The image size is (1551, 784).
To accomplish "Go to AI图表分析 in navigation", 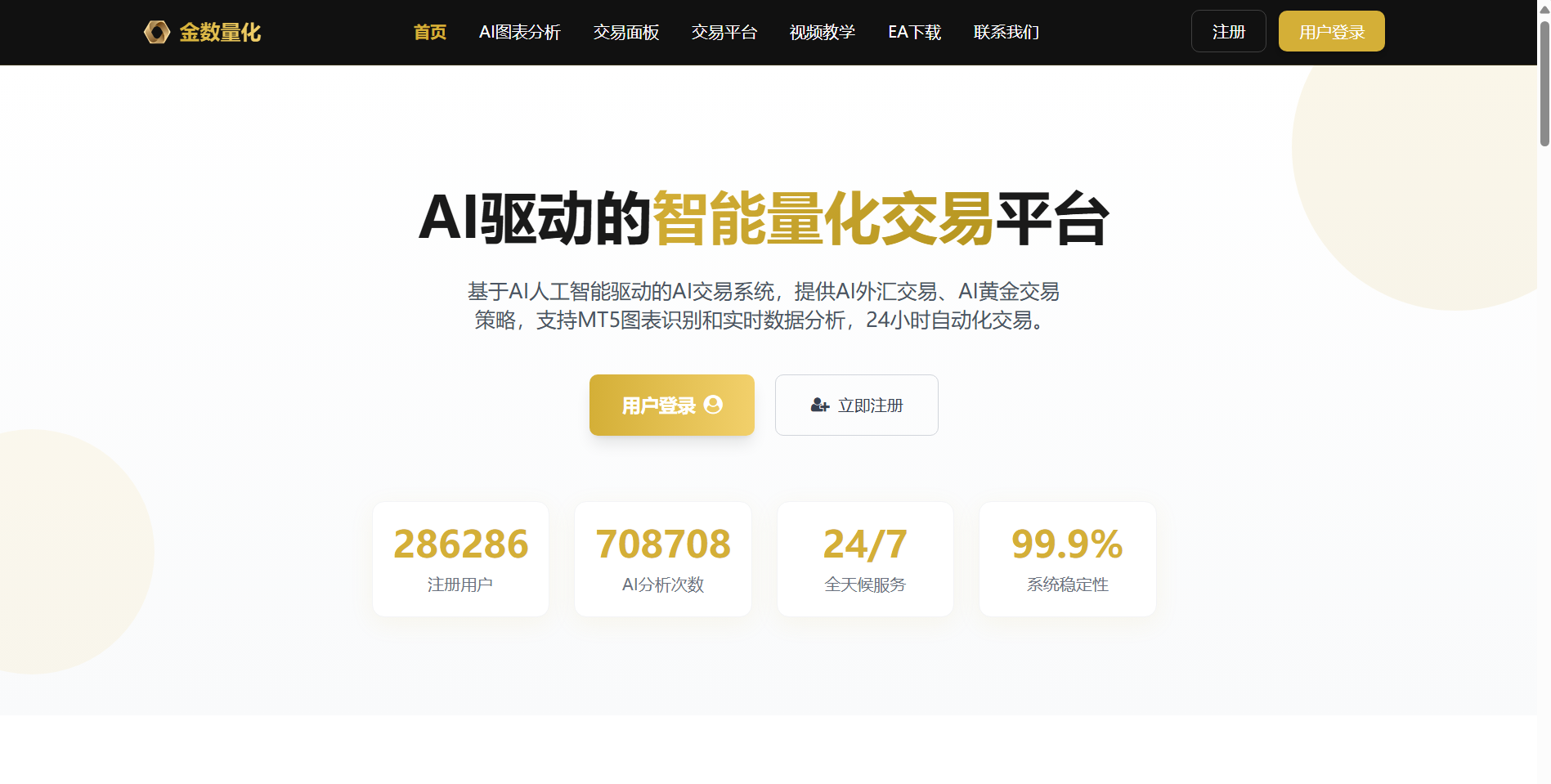I will [x=520, y=32].
